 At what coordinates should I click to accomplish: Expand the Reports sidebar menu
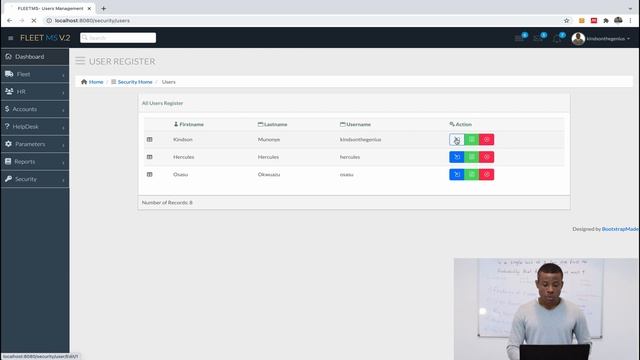pos(35,162)
